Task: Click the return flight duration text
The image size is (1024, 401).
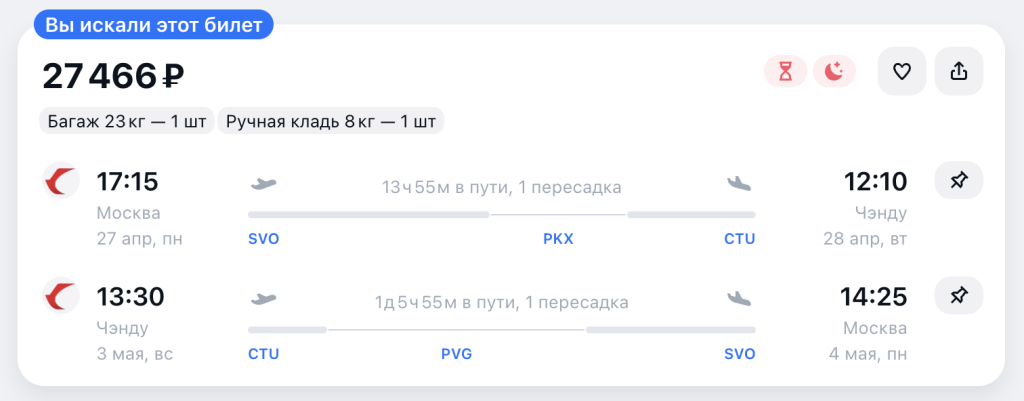Action: click(x=501, y=302)
